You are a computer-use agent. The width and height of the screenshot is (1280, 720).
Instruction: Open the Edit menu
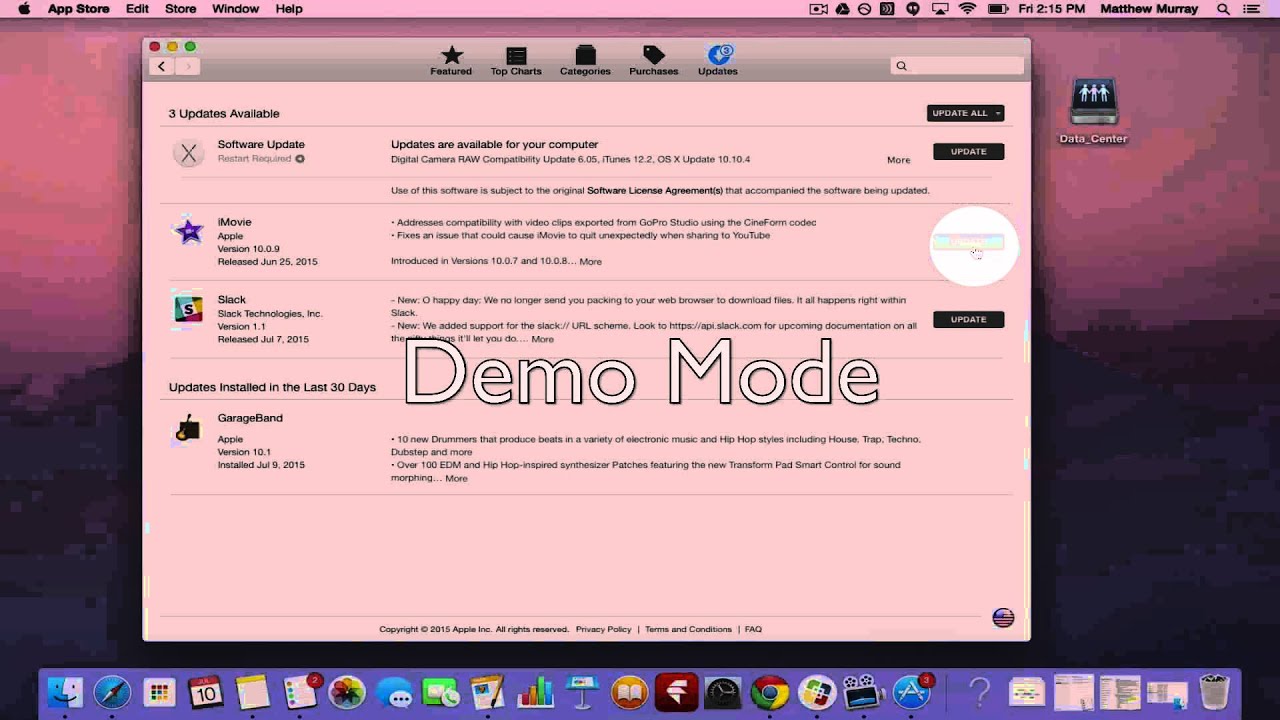tap(137, 9)
